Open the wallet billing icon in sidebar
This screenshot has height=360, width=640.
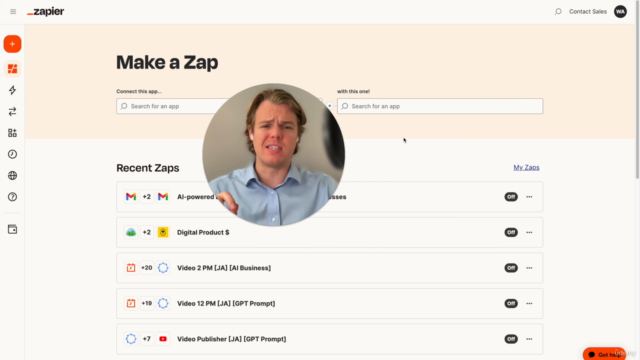[12, 229]
